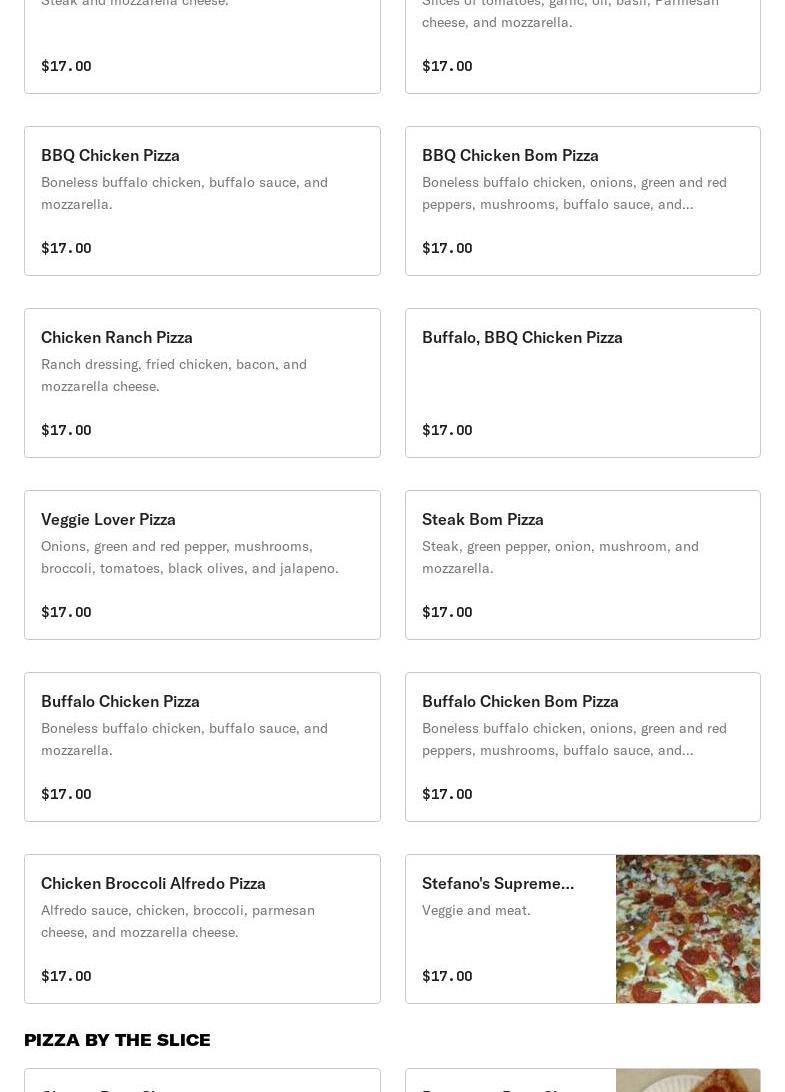
Task: Click the Pizza By The Slice heading
Action: point(117,1040)
